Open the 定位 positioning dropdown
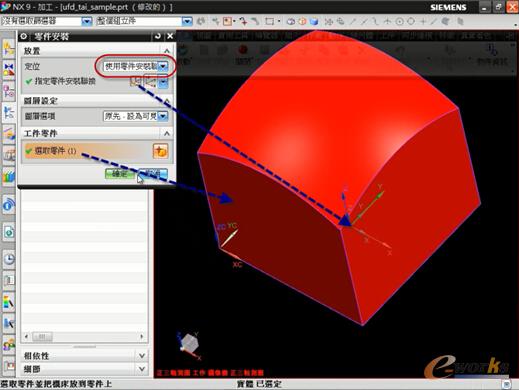Screen dimensions: 519x390 click(135, 66)
